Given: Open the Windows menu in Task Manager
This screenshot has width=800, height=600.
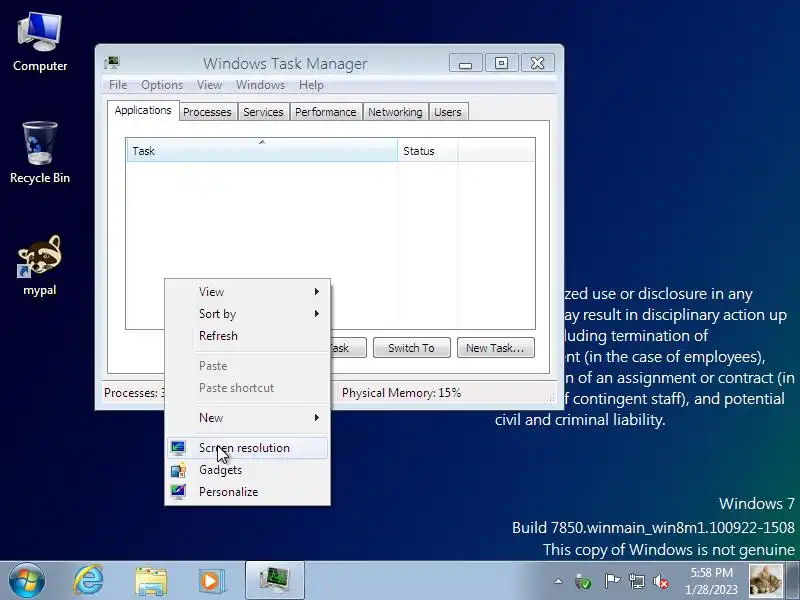Looking at the screenshot, I should pos(260,85).
